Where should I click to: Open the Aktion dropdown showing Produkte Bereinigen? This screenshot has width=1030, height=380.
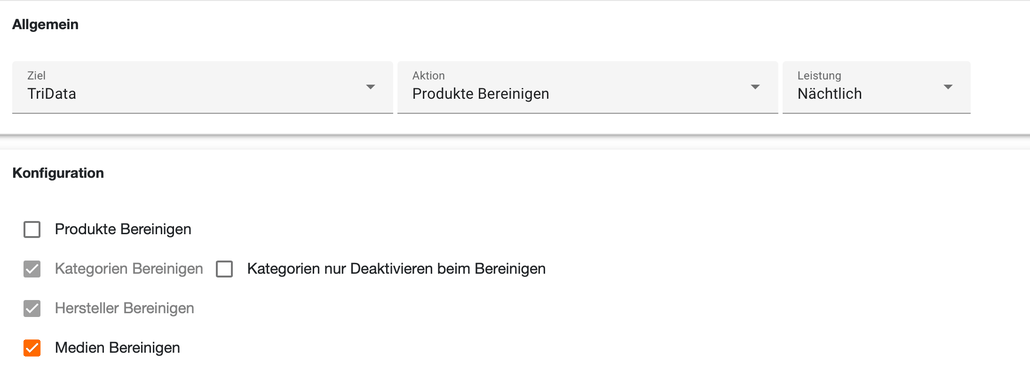pyautogui.click(x=587, y=87)
